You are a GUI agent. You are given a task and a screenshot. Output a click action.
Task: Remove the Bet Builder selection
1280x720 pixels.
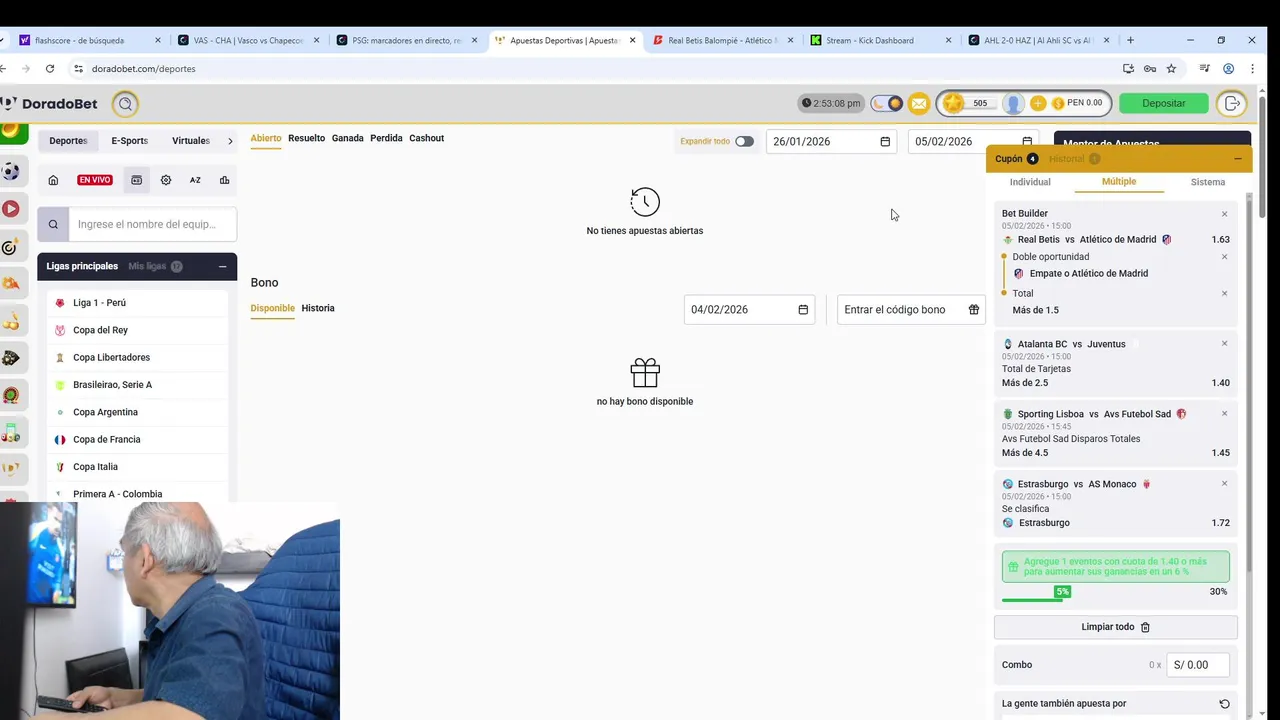pos(1224,214)
